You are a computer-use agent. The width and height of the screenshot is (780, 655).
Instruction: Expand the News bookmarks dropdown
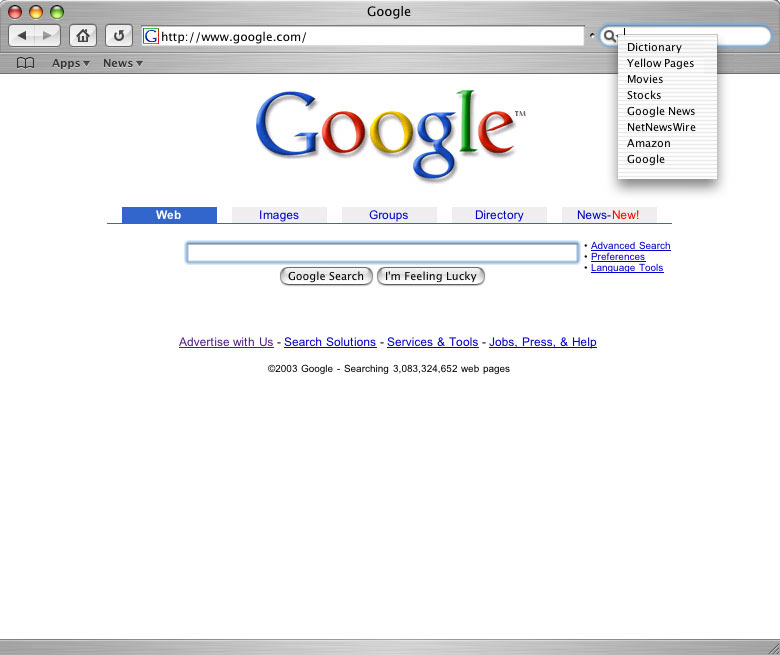coord(122,63)
